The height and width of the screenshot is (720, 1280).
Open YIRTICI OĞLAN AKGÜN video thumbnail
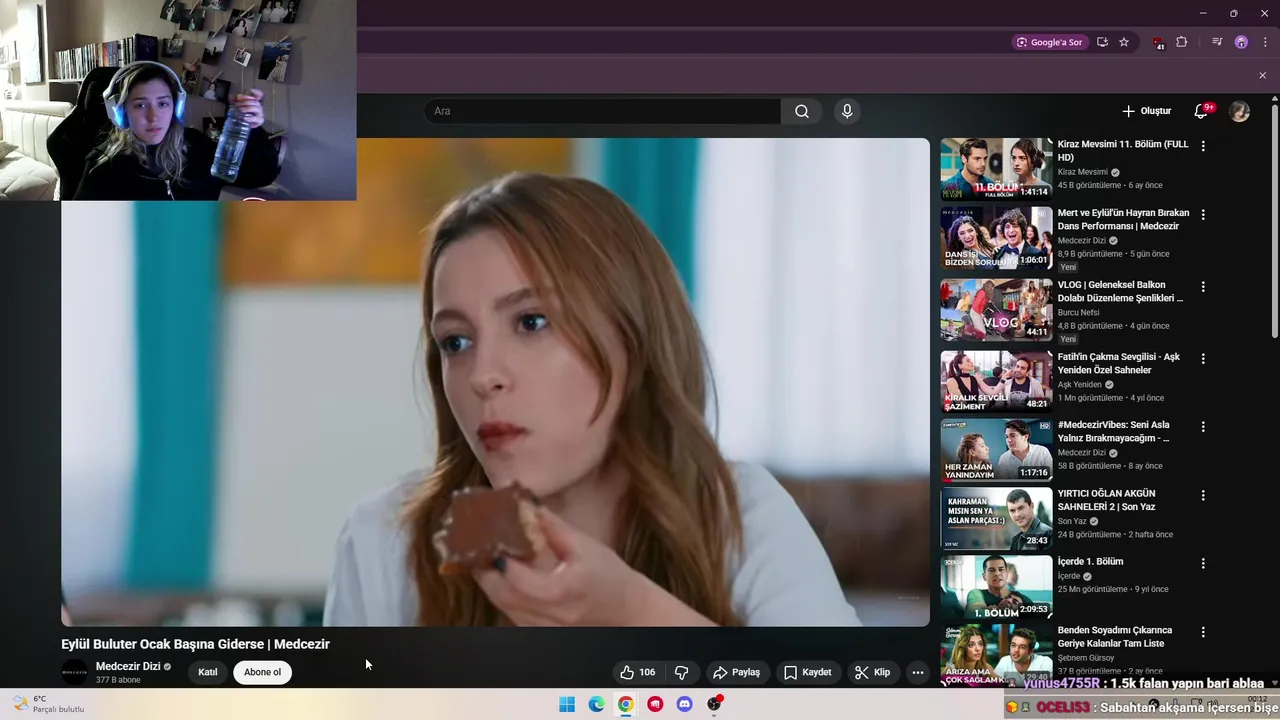996,519
